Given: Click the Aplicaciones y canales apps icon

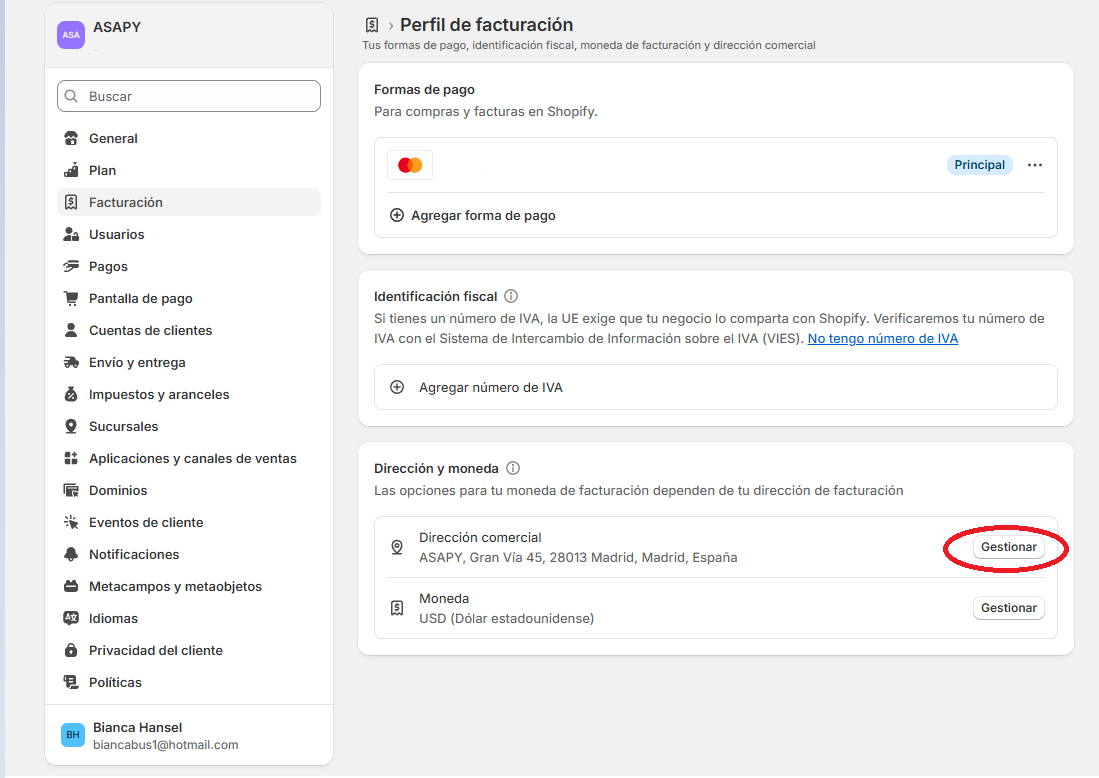Looking at the screenshot, I should 71,458.
